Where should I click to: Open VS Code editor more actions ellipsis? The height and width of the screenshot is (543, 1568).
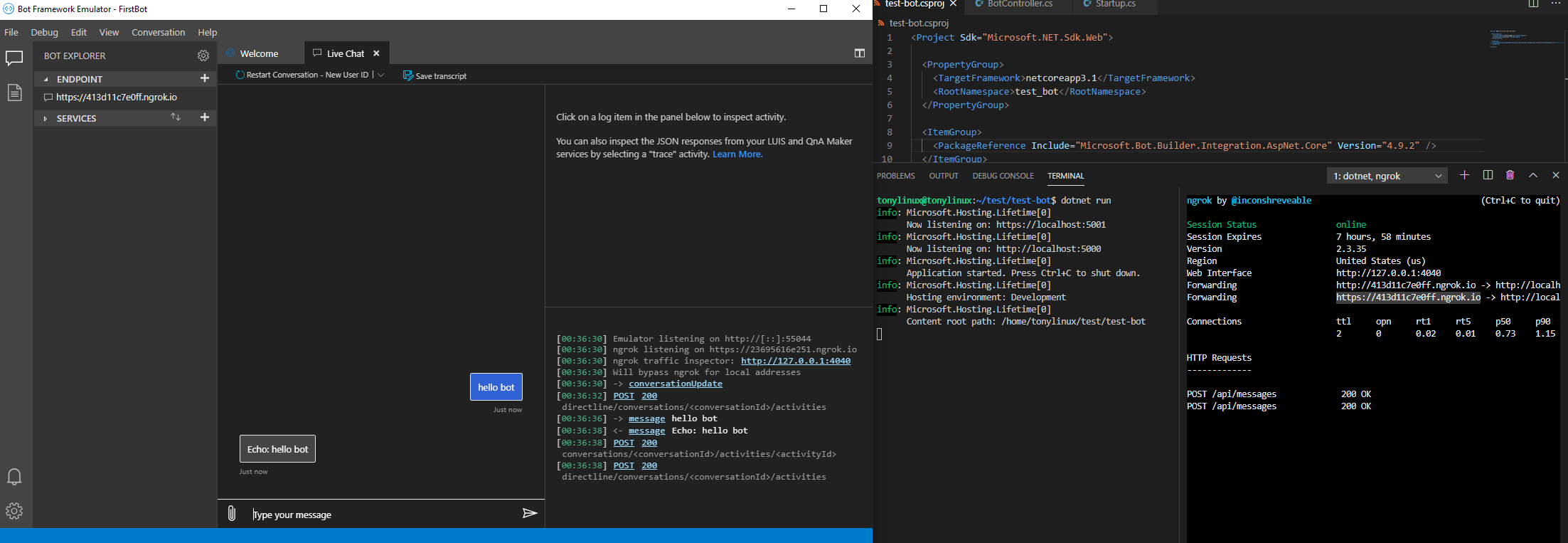1556,4
